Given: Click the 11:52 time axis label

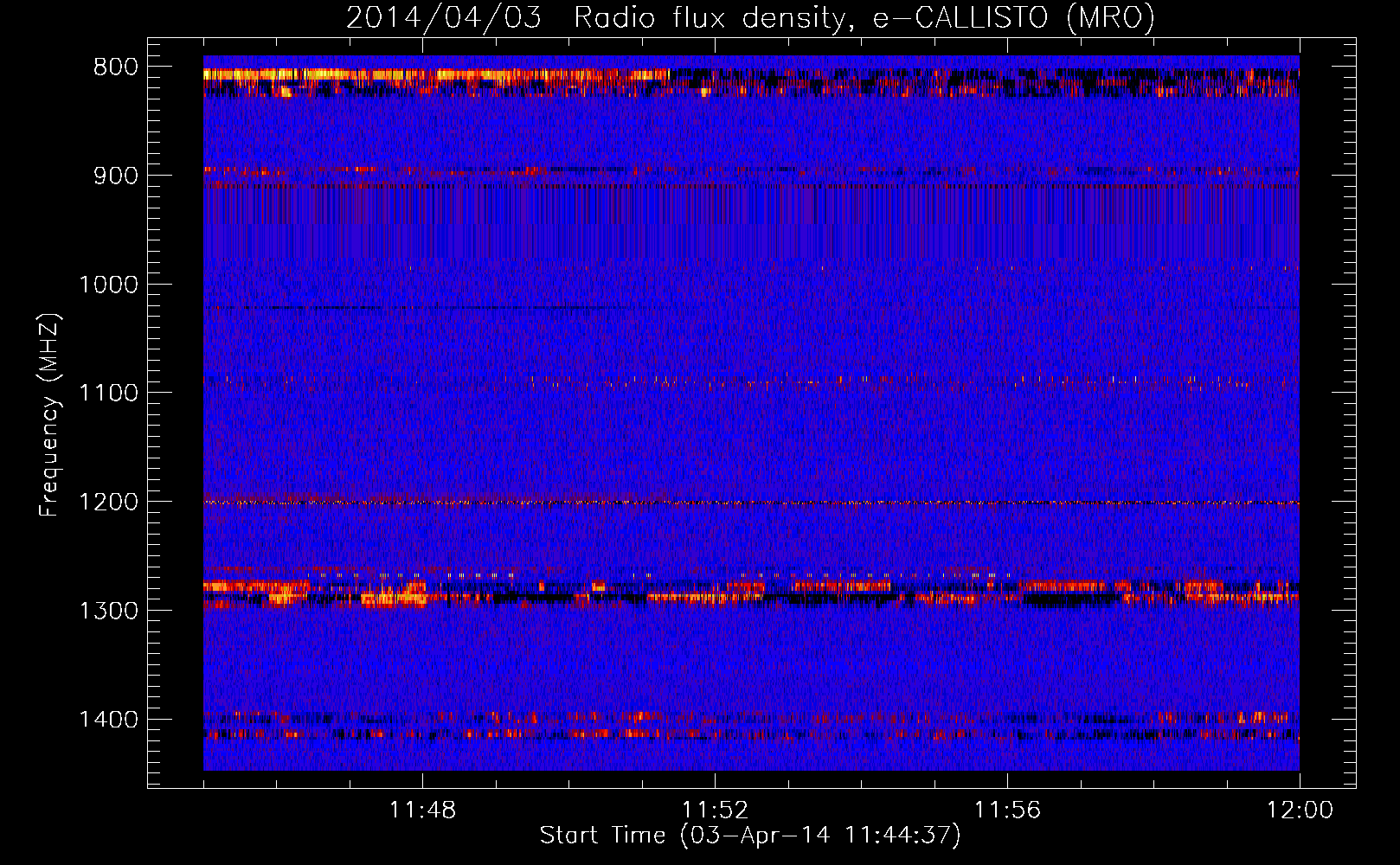Looking at the screenshot, I should pos(715,811).
